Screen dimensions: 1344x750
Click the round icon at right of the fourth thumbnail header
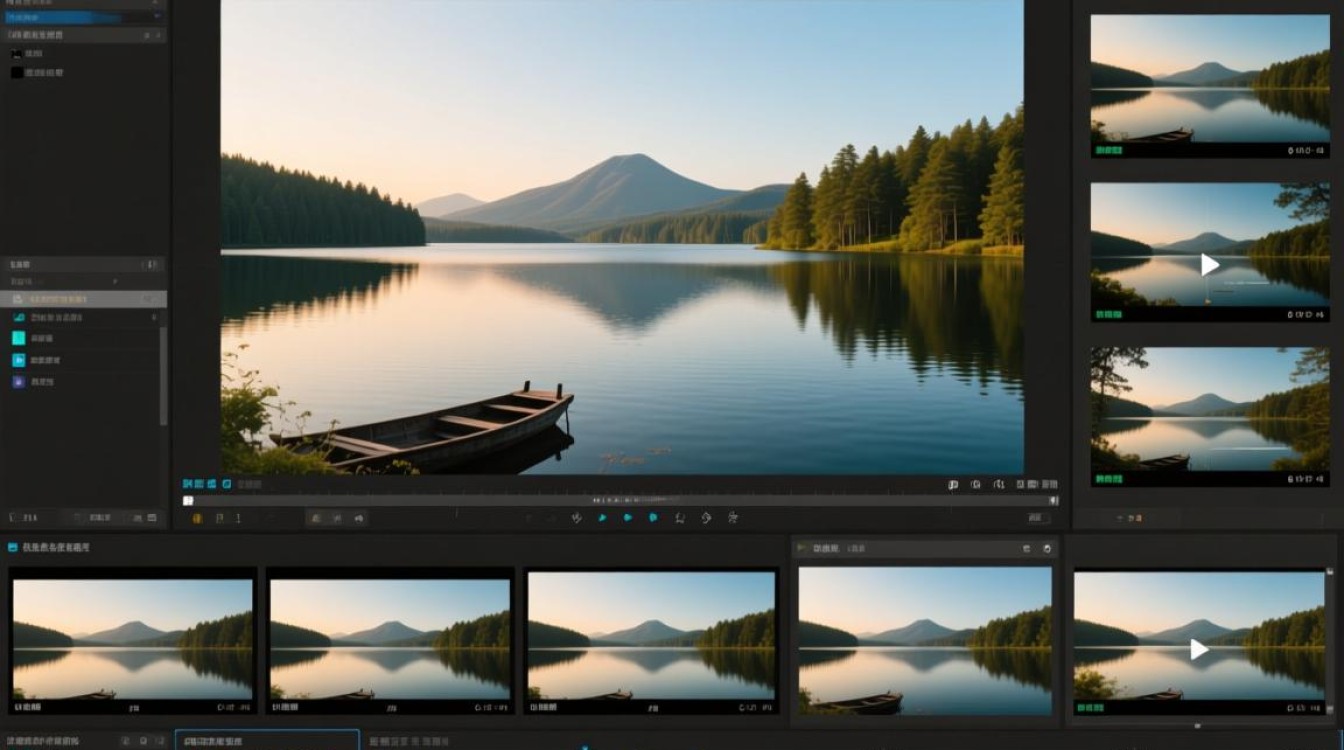coord(1047,549)
